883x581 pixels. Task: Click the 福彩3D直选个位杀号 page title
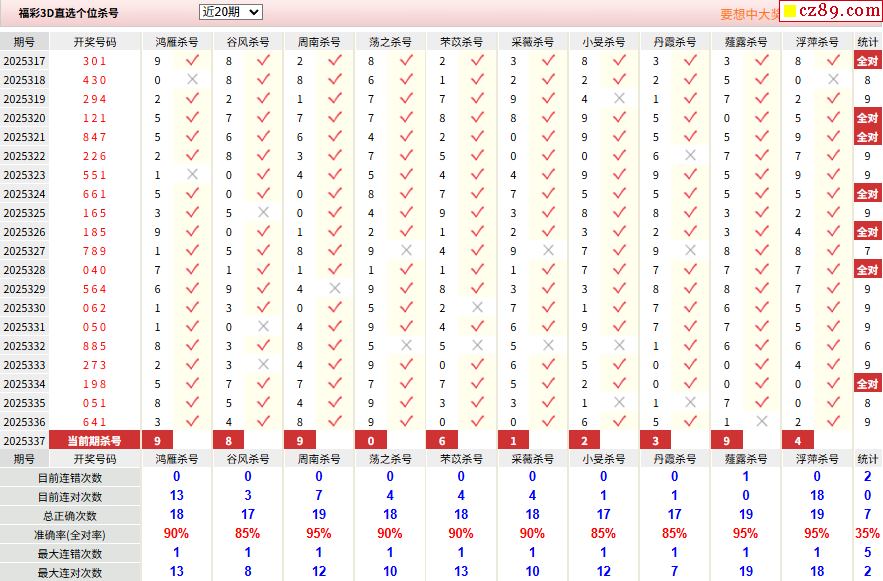tap(68, 13)
